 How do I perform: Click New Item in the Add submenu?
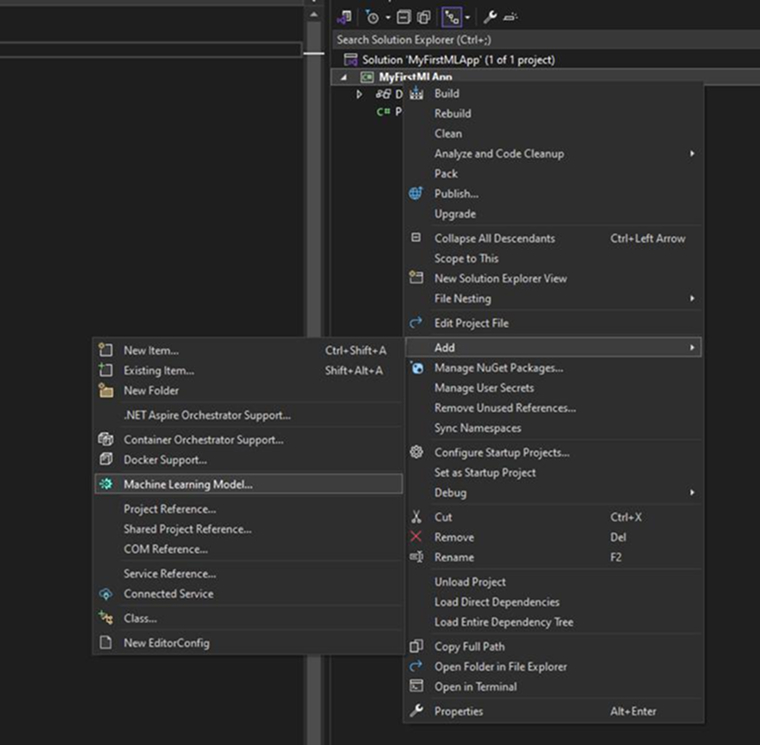151,351
